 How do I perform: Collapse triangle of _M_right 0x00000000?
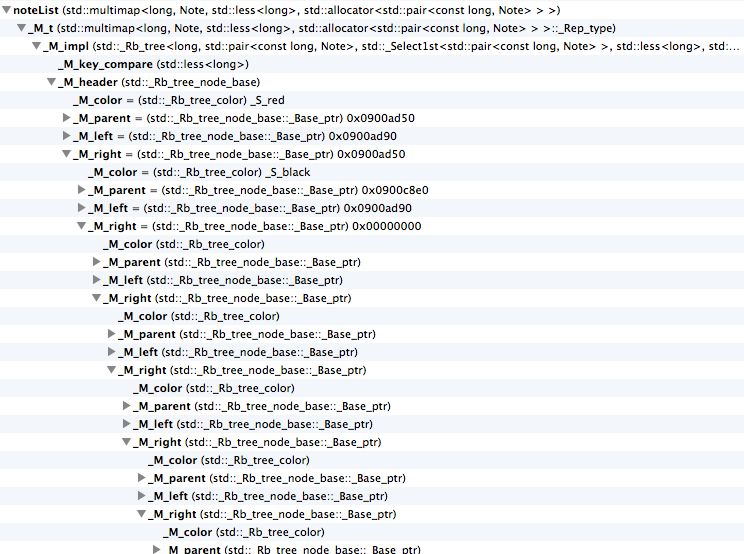pos(82,226)
